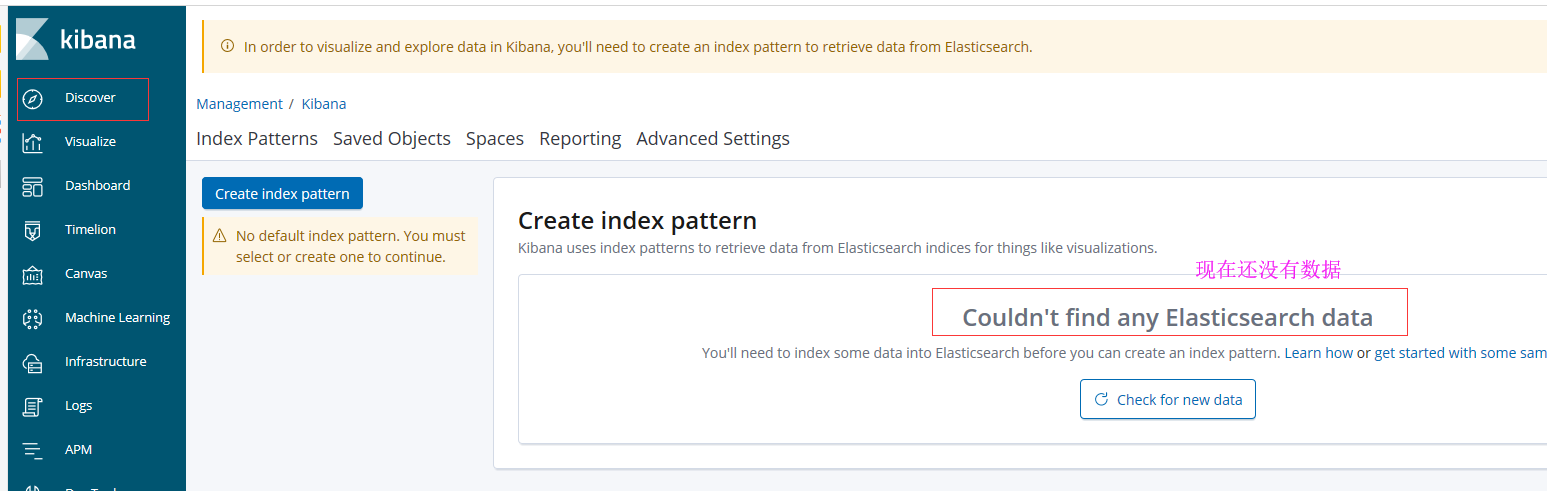Click the info icon in the top banner
This screenshot has height=491, width=1547.
[227, 46]
